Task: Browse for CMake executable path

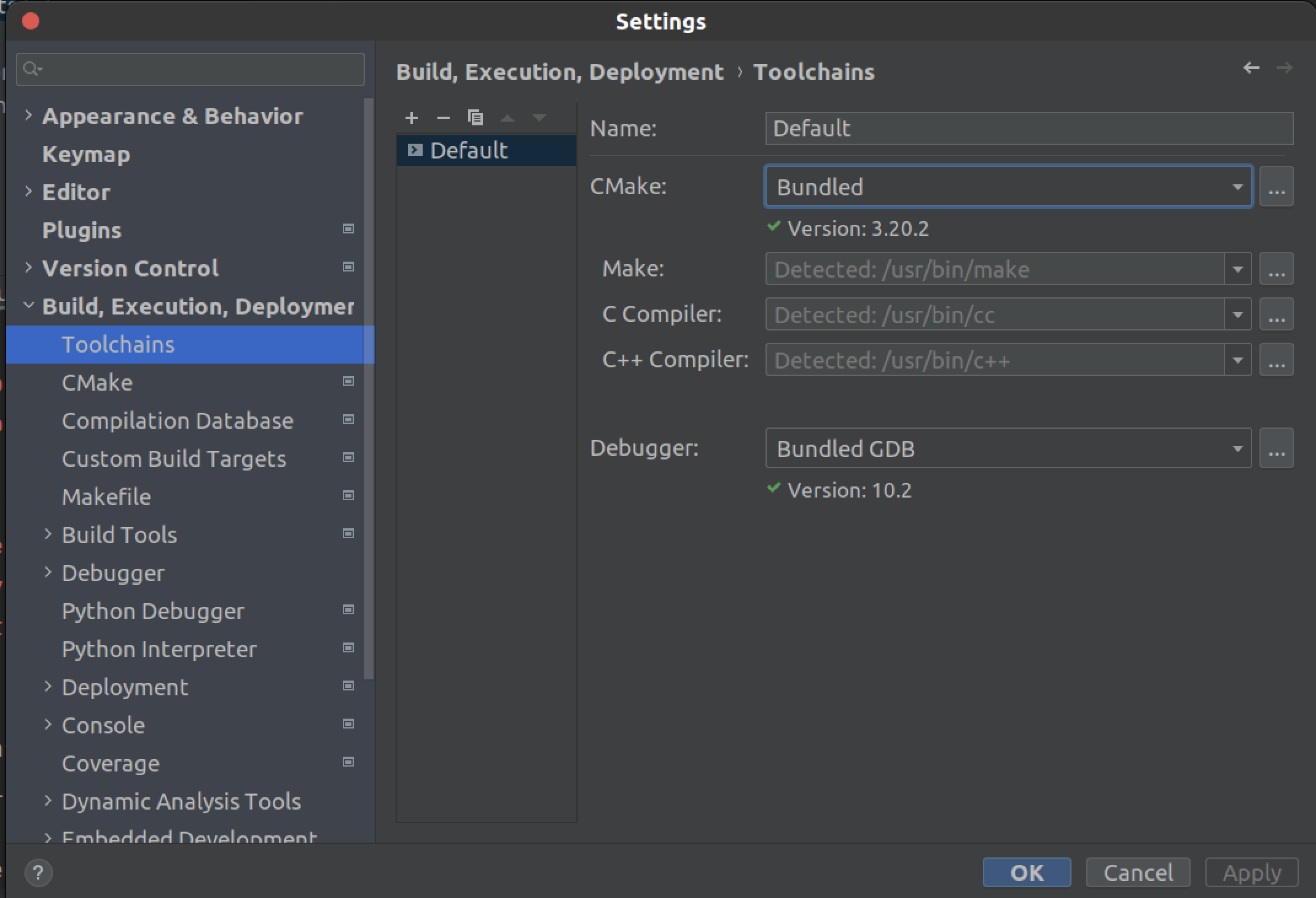Action: [1276, 187]
